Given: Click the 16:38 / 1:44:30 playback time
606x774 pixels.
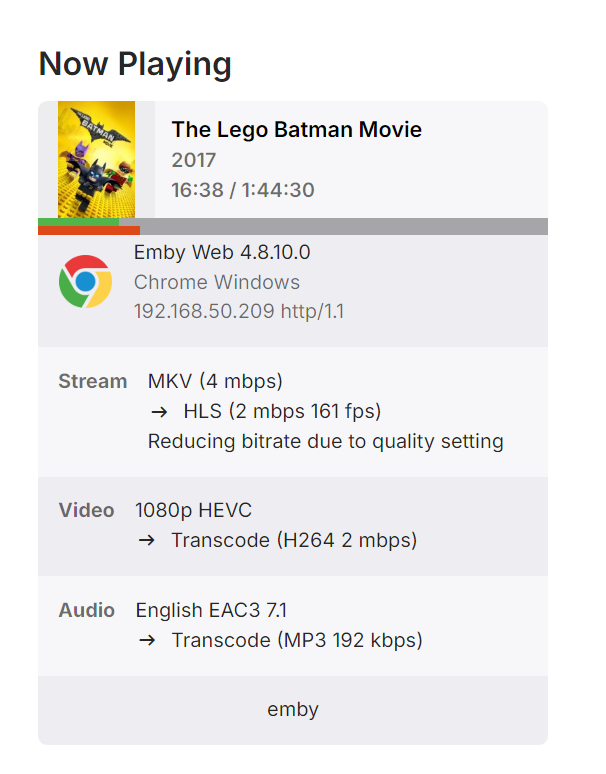Looking at the screenshot, I should pyautogui.click(x=243, y=190).
